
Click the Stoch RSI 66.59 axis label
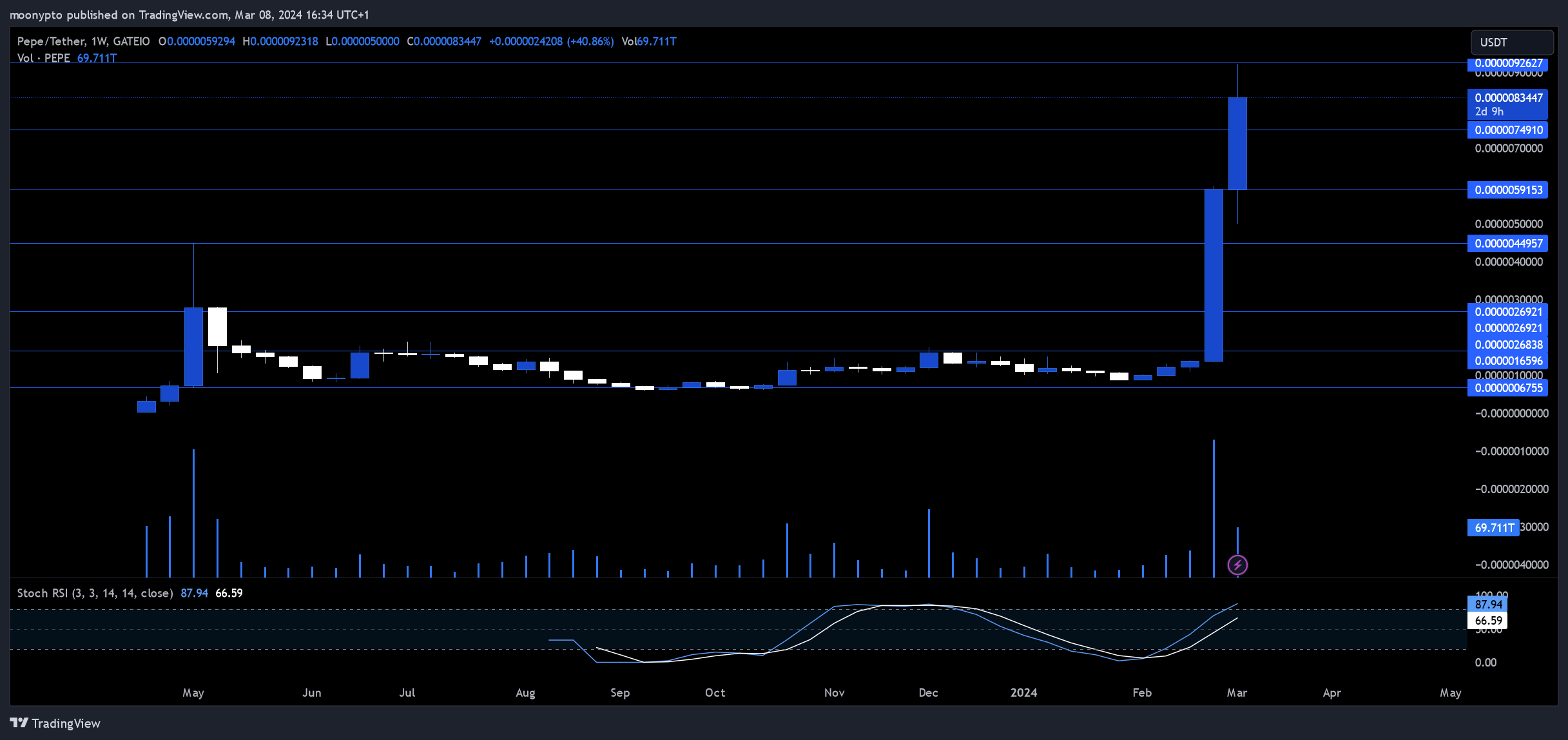click(1487, 621)
